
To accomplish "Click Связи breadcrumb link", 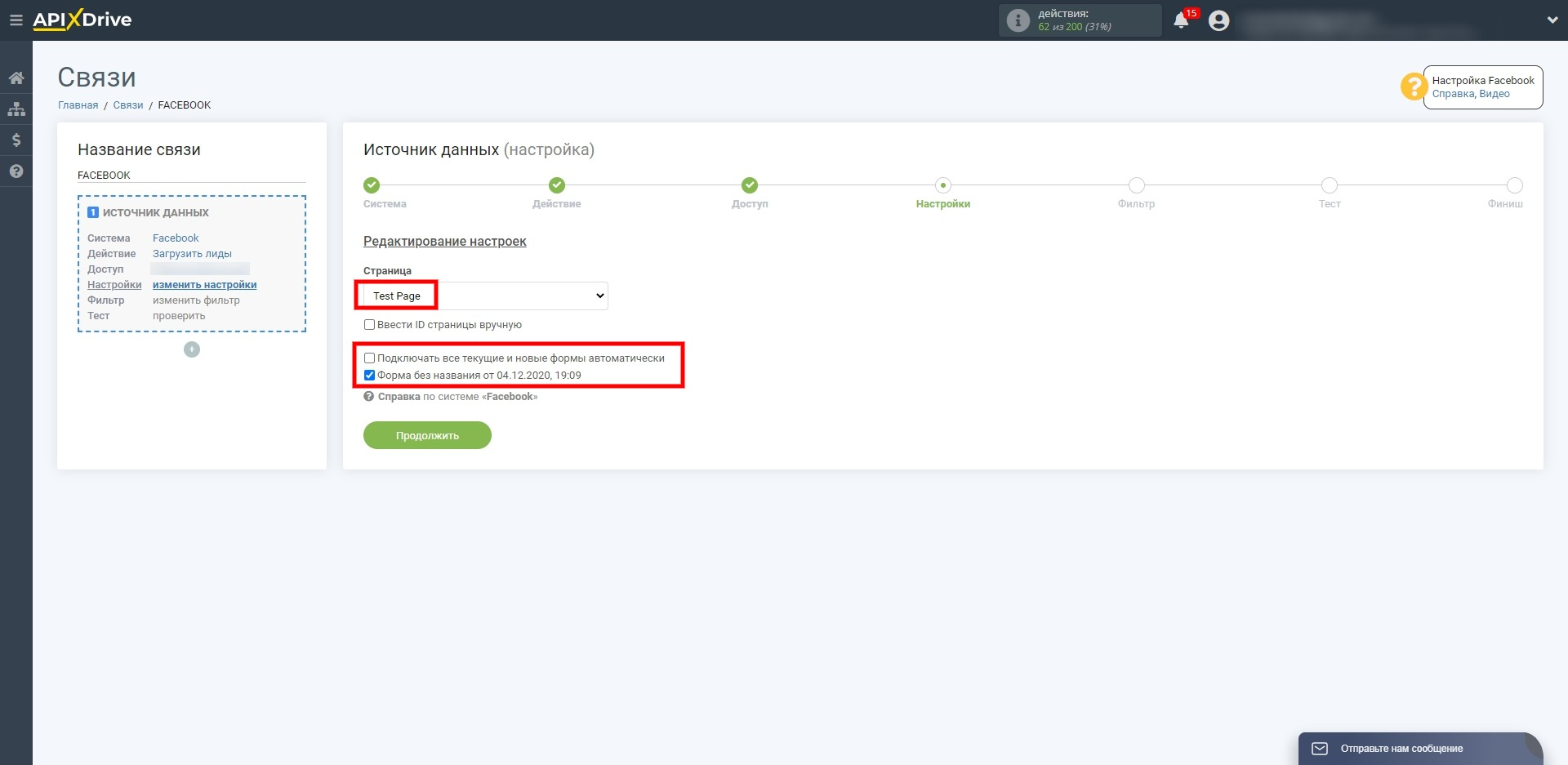I will coord(128,105).
